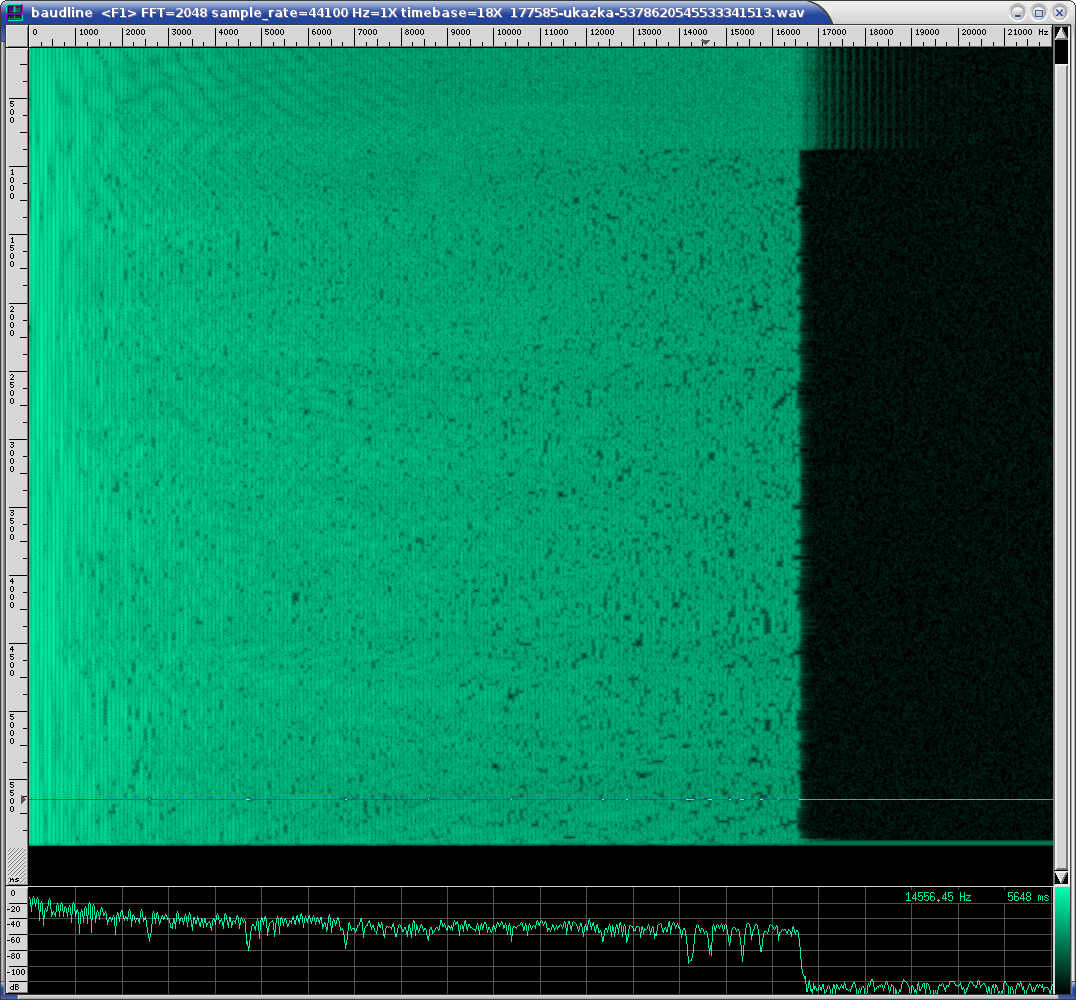The image size is (1076, 1000).
Task: Click the 500 label on time ruler
Action: coord(12,111)
